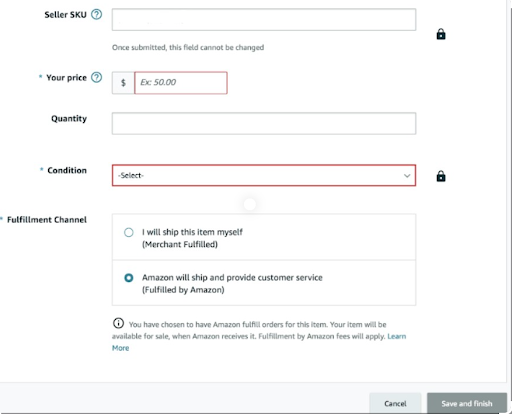Focus the Seller SKU input field
This screenshot has height=414, width=512.
pyautogui.click(x=264, y=20)
